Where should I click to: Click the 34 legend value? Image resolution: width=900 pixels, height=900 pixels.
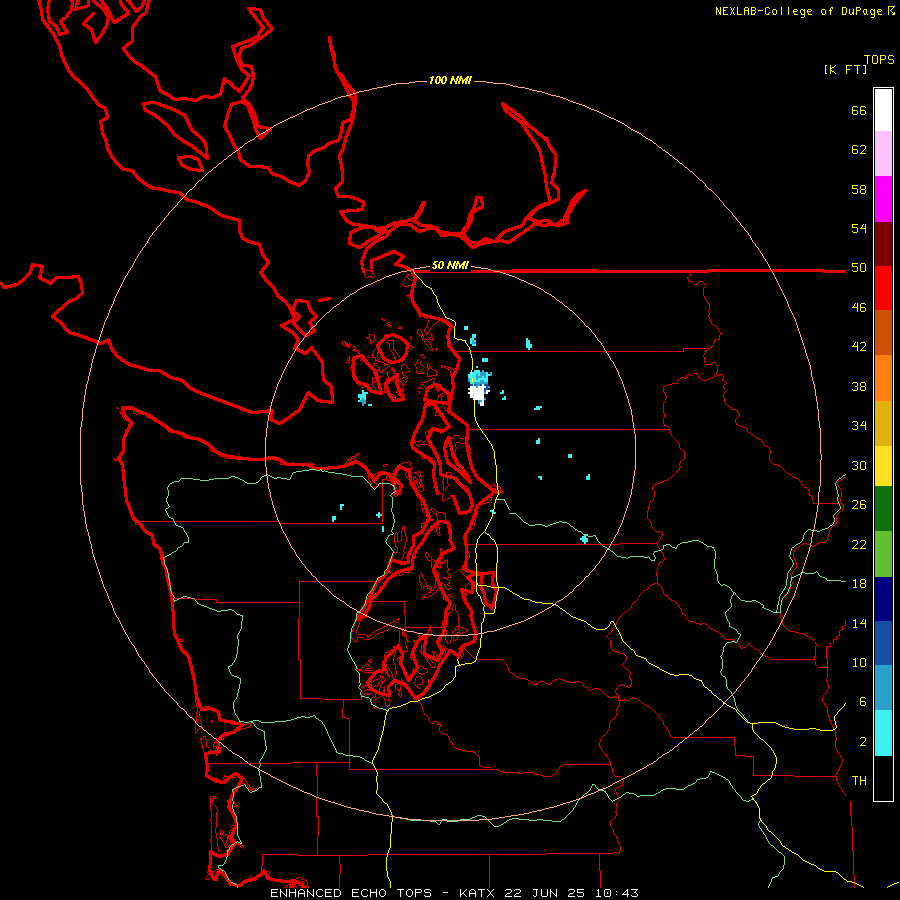pos(859,426)
